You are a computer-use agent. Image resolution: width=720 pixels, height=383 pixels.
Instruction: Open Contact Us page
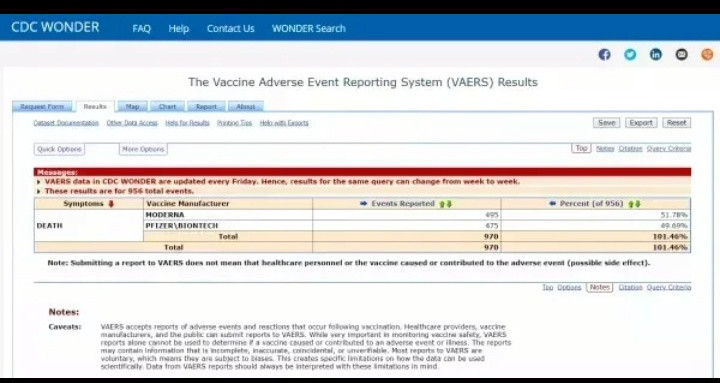[x=231, y=28]
